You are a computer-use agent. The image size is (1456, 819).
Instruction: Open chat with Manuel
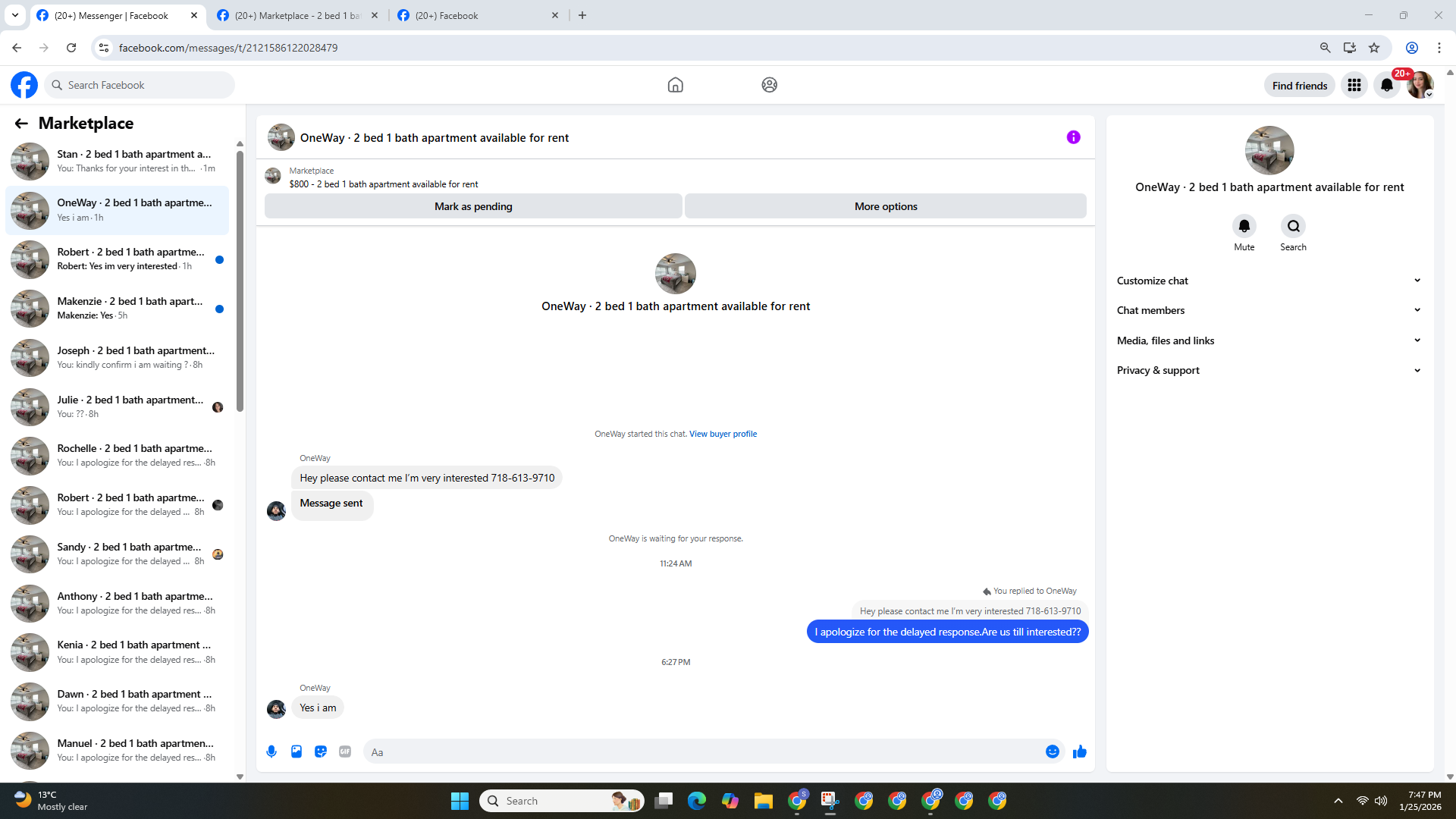pos(118,750)
